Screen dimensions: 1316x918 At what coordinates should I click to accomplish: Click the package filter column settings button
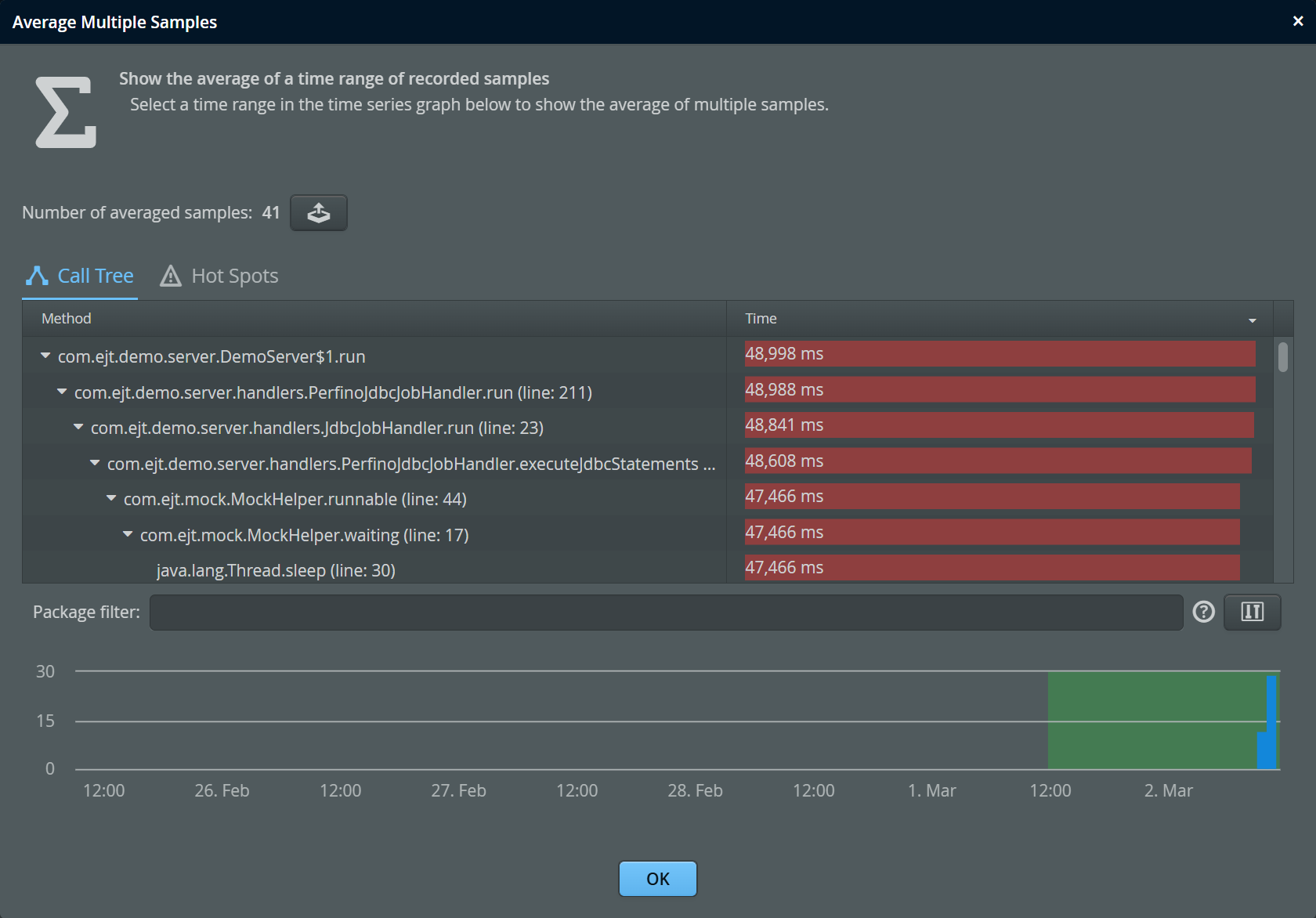[x=1252, y=612]
